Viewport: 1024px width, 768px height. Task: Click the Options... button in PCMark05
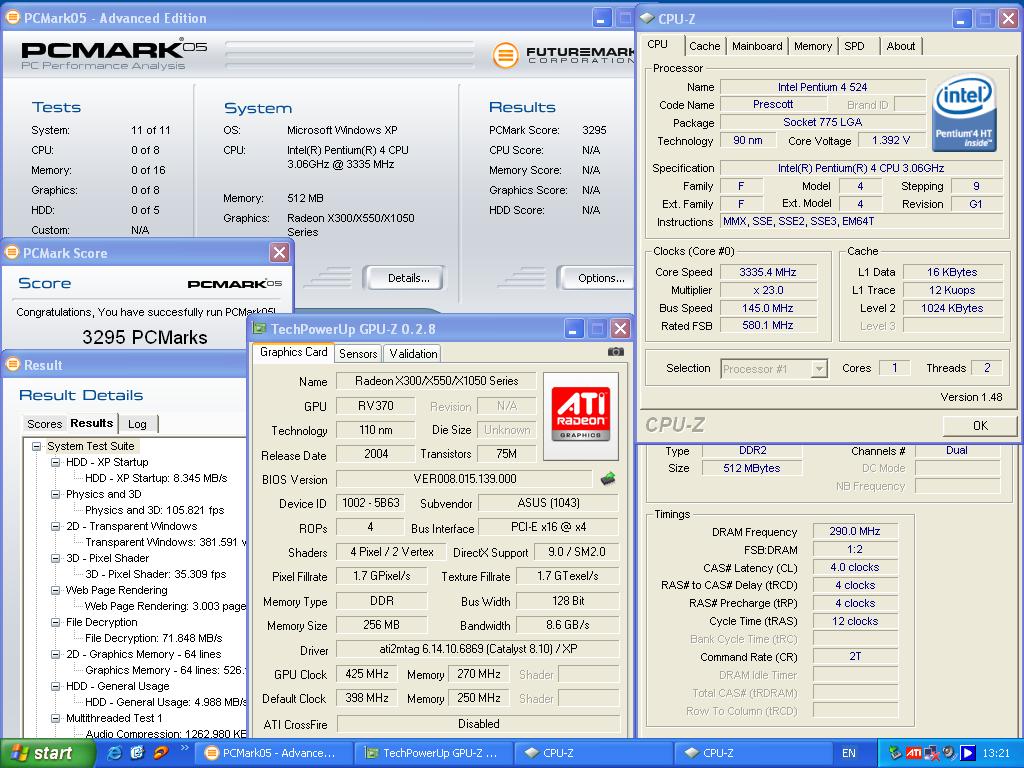[598, 278]
